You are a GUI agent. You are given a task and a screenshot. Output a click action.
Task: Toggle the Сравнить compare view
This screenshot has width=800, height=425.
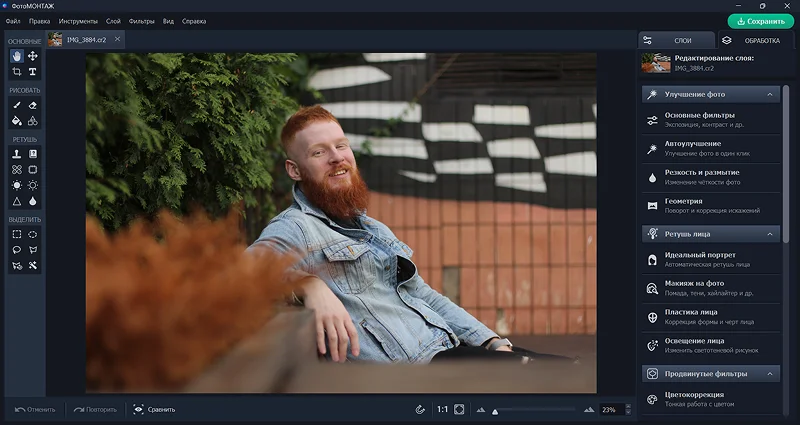153,409
